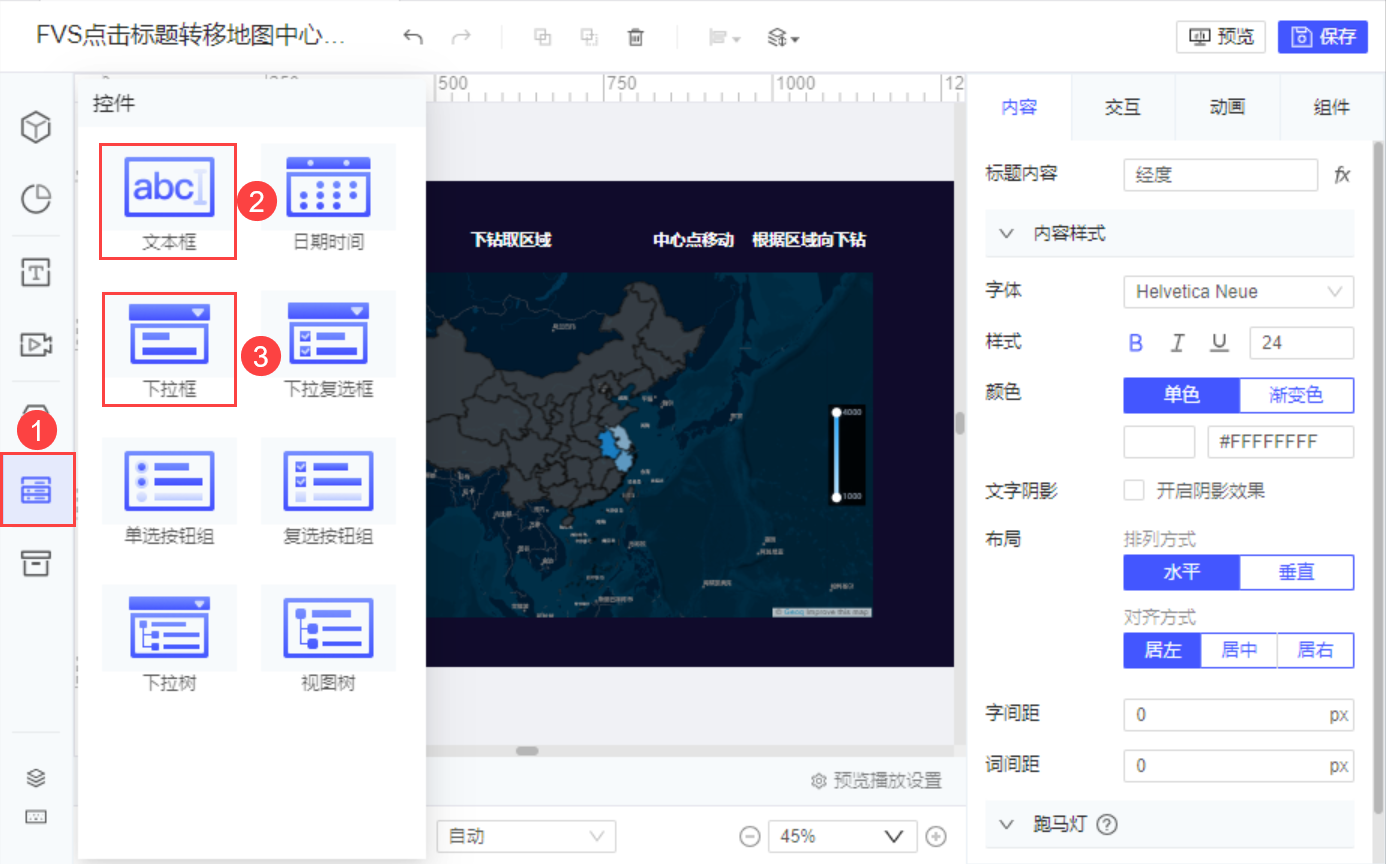Select 居左 left alignment
Screen dimensions: 1386x864
click(x=1162, y=651)
